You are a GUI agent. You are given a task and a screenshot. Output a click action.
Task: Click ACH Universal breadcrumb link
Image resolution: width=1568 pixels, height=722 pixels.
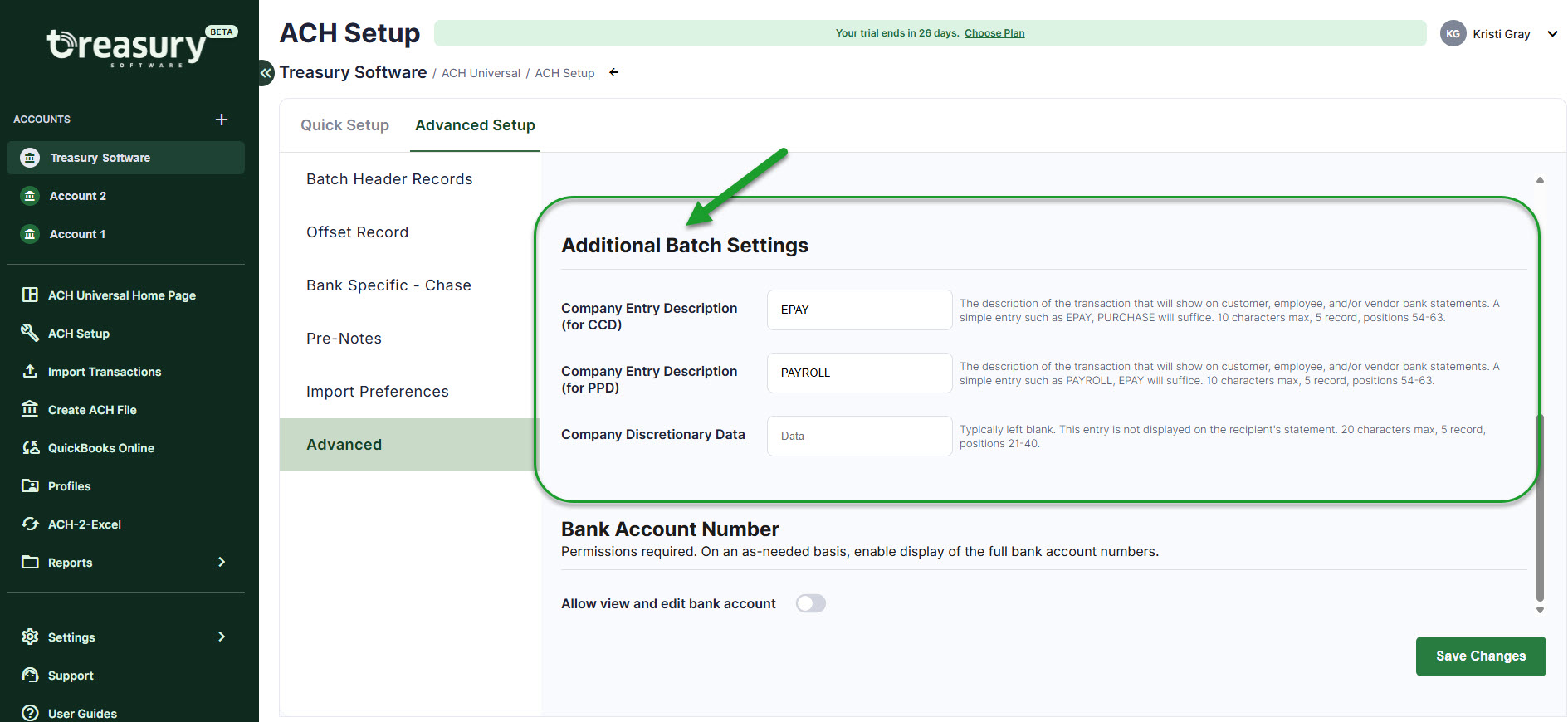(x=481, y=73)
